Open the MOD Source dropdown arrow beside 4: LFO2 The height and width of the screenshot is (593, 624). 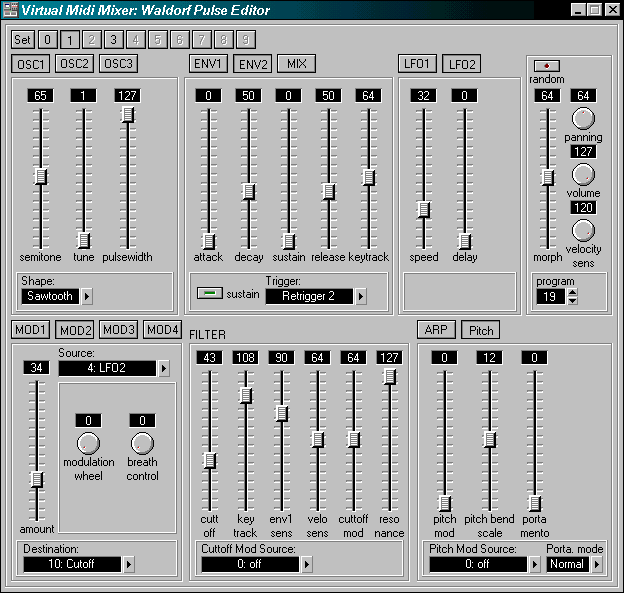164,369
